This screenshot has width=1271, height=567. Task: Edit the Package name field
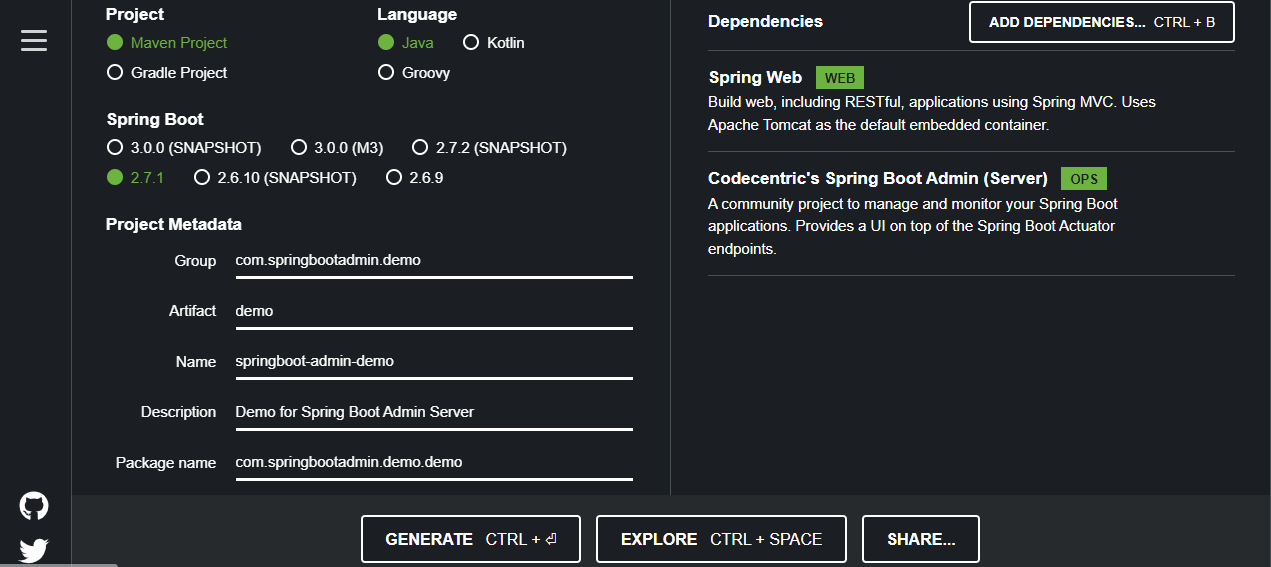click(x=433, y=462)
